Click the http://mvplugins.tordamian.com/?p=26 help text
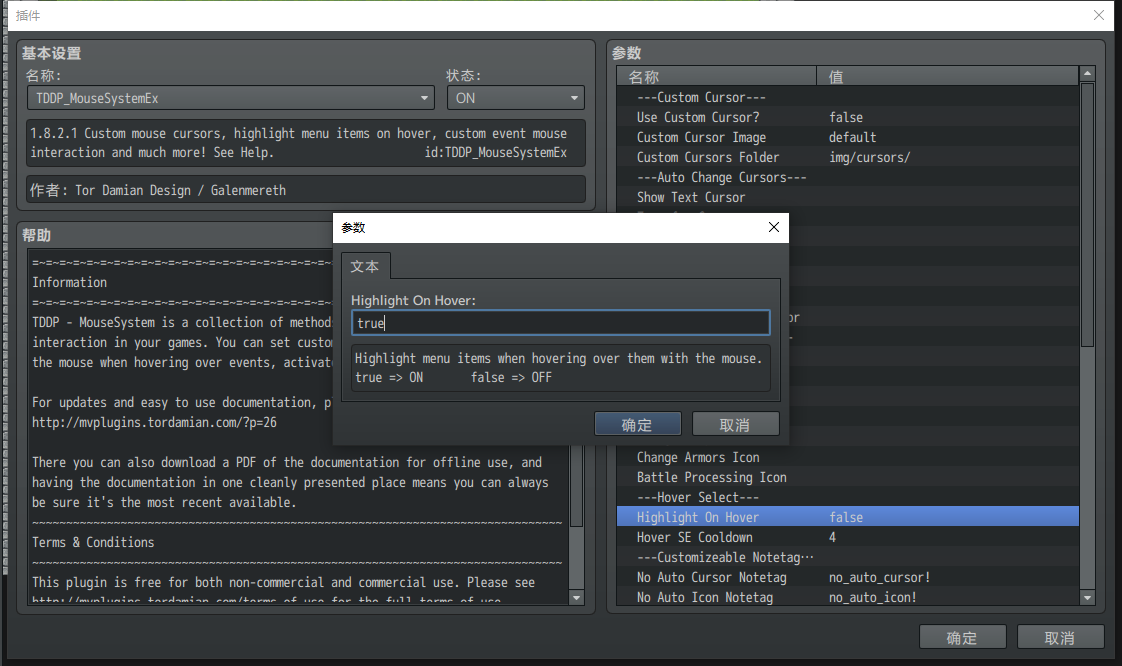The width and height of the screenshot is (1122, 666). point(155,423)
